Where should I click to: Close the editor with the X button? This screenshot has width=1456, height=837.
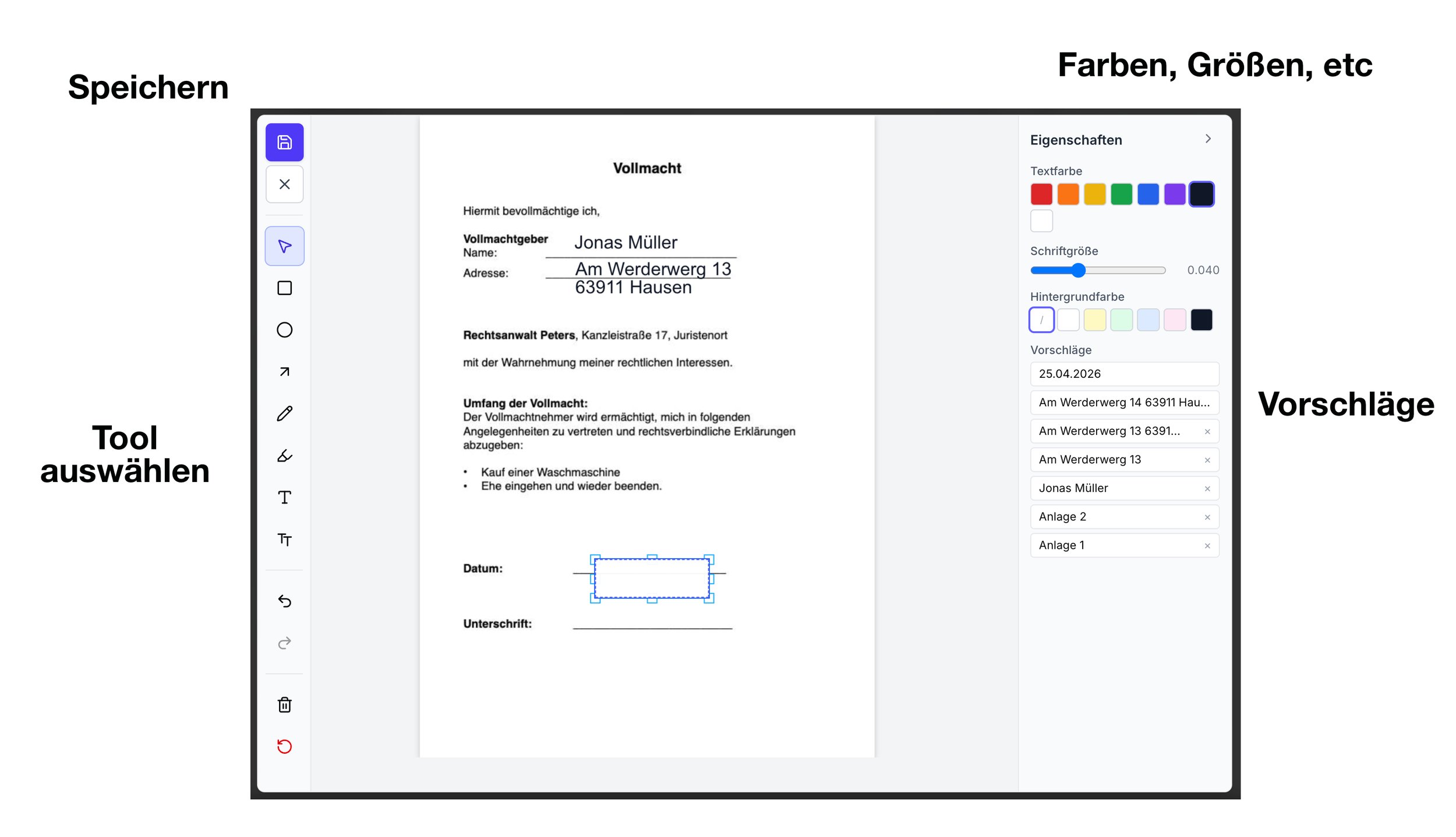(284, 184)
